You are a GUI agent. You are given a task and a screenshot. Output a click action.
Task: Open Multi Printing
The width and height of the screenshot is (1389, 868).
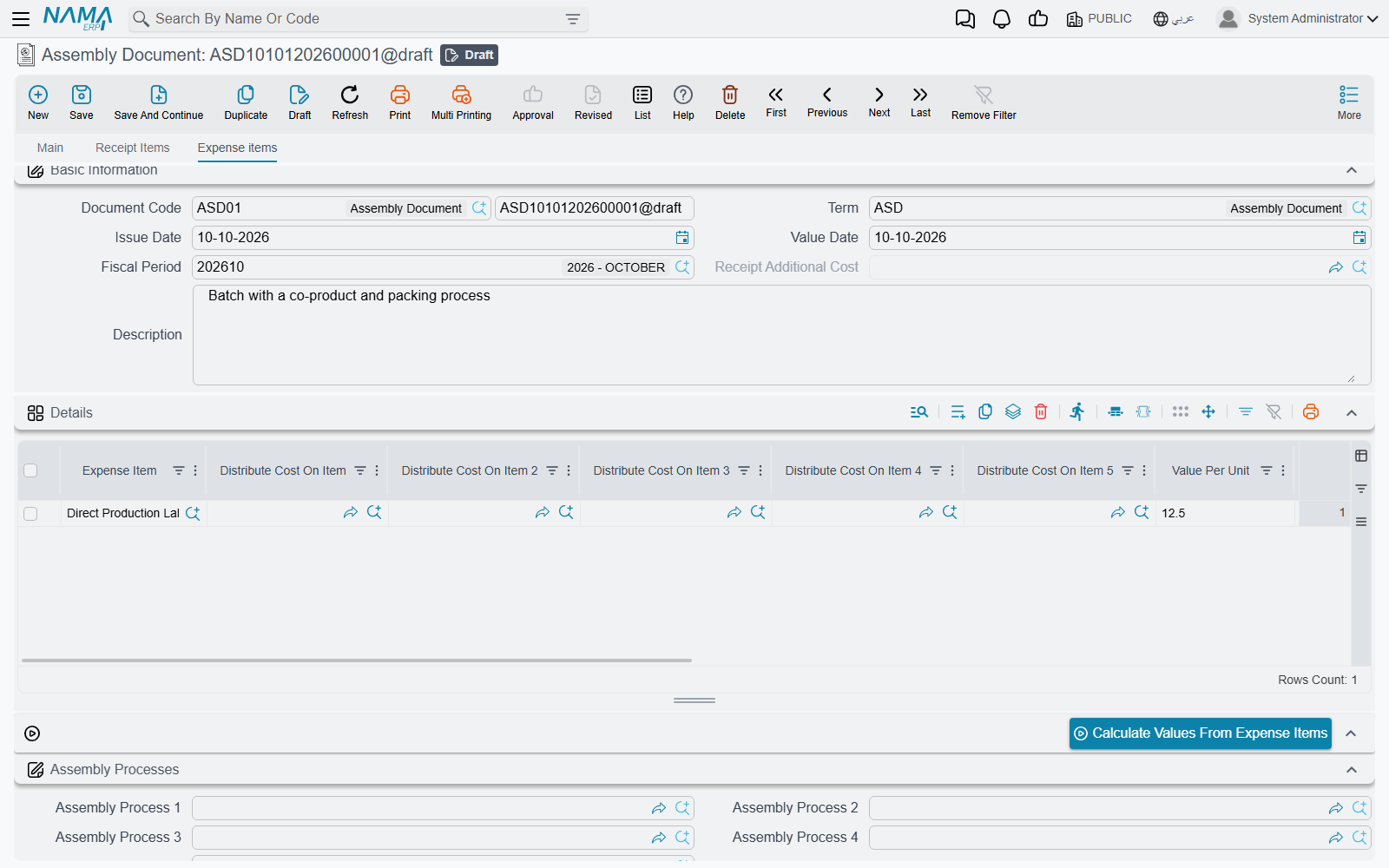point(461,102)
